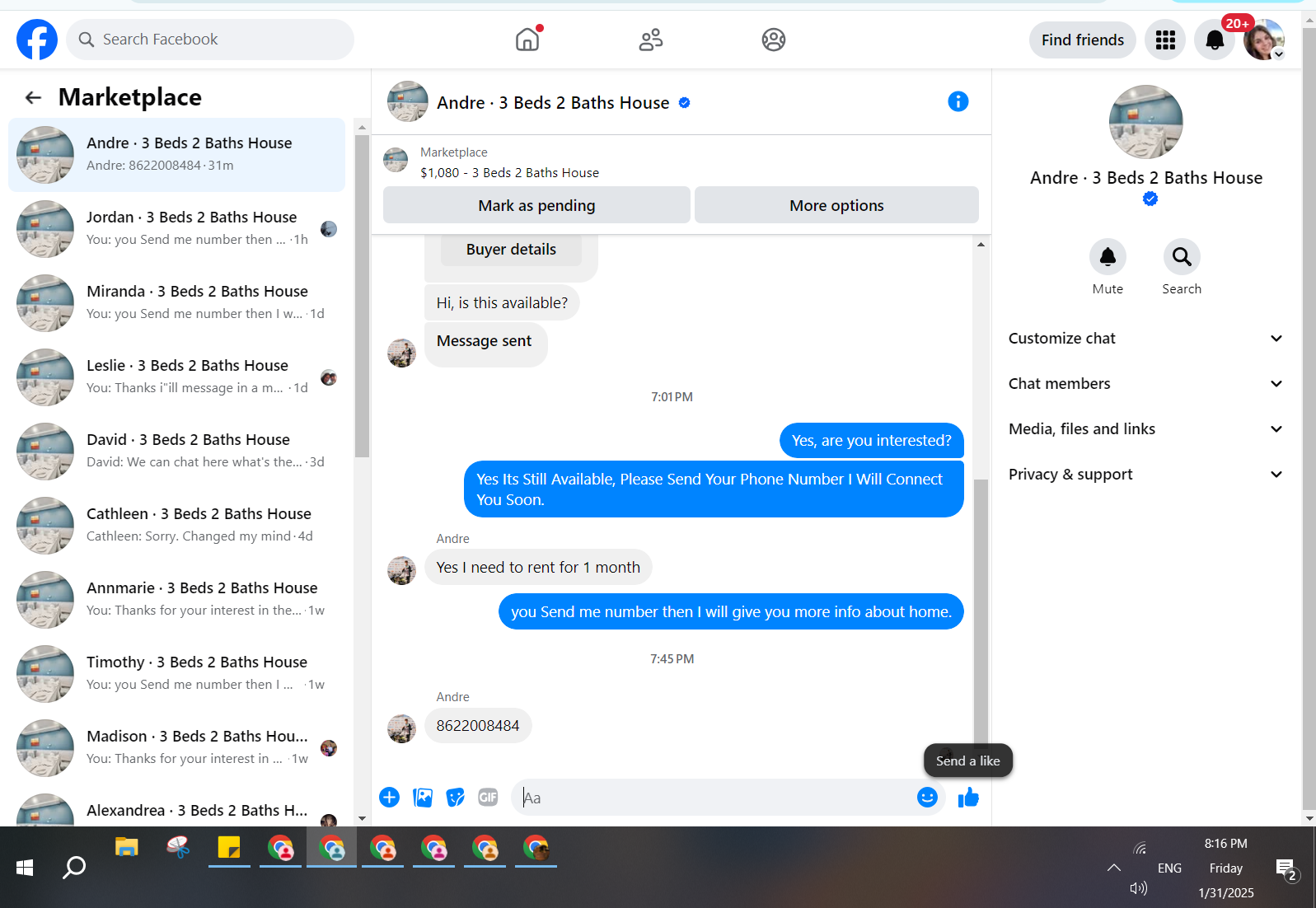Viewport: 1316px width, 908px height.
Task: Open the notifications bell
Action: pyautogui.click(x=1215, y=40)
